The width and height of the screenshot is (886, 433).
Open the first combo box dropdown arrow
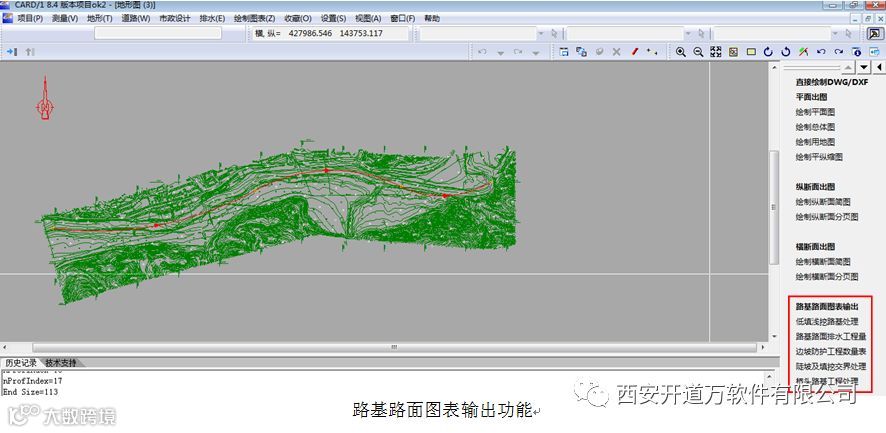(x=541, y=33)
